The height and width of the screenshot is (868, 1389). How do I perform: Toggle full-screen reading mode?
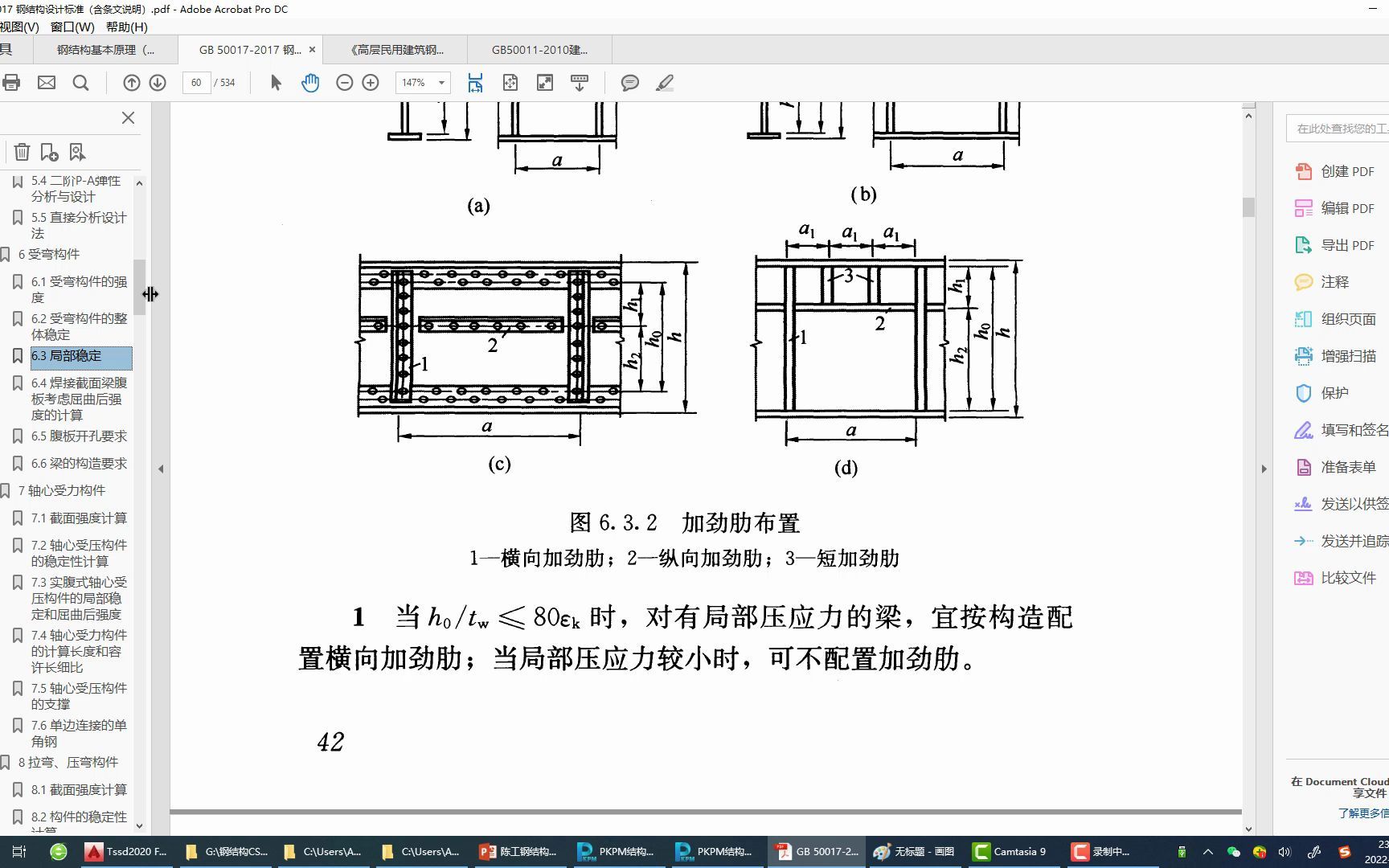(546, 83)
